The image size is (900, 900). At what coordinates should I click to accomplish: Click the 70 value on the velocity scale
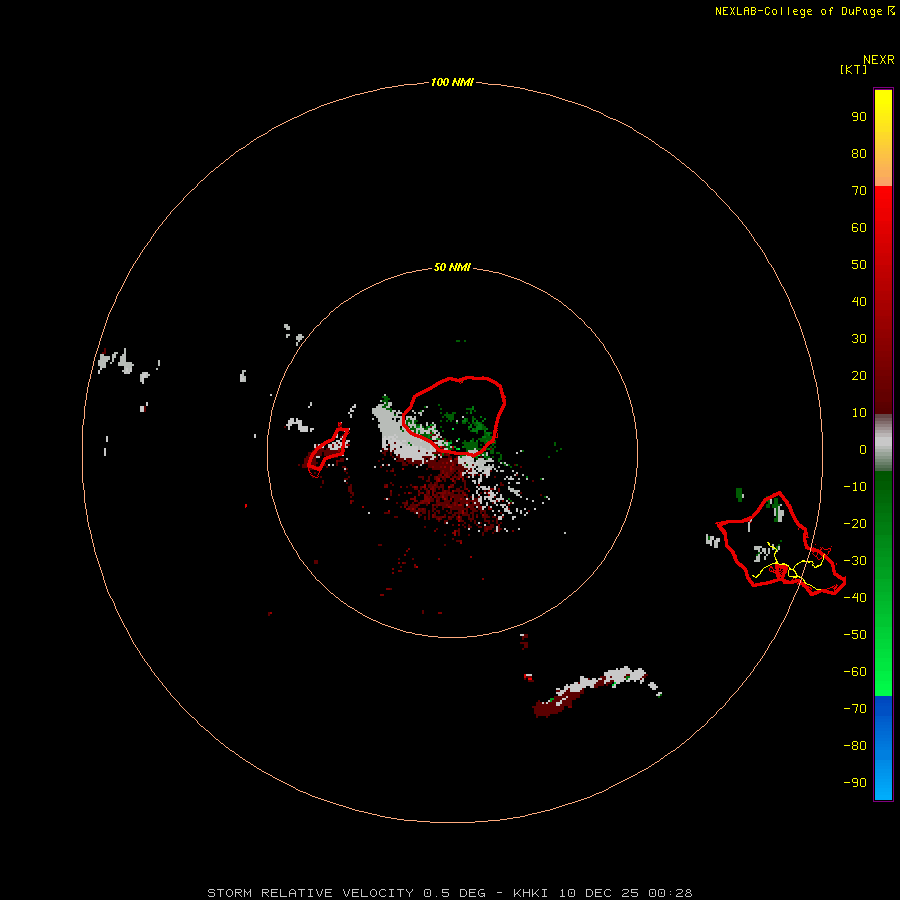(859, 191)
